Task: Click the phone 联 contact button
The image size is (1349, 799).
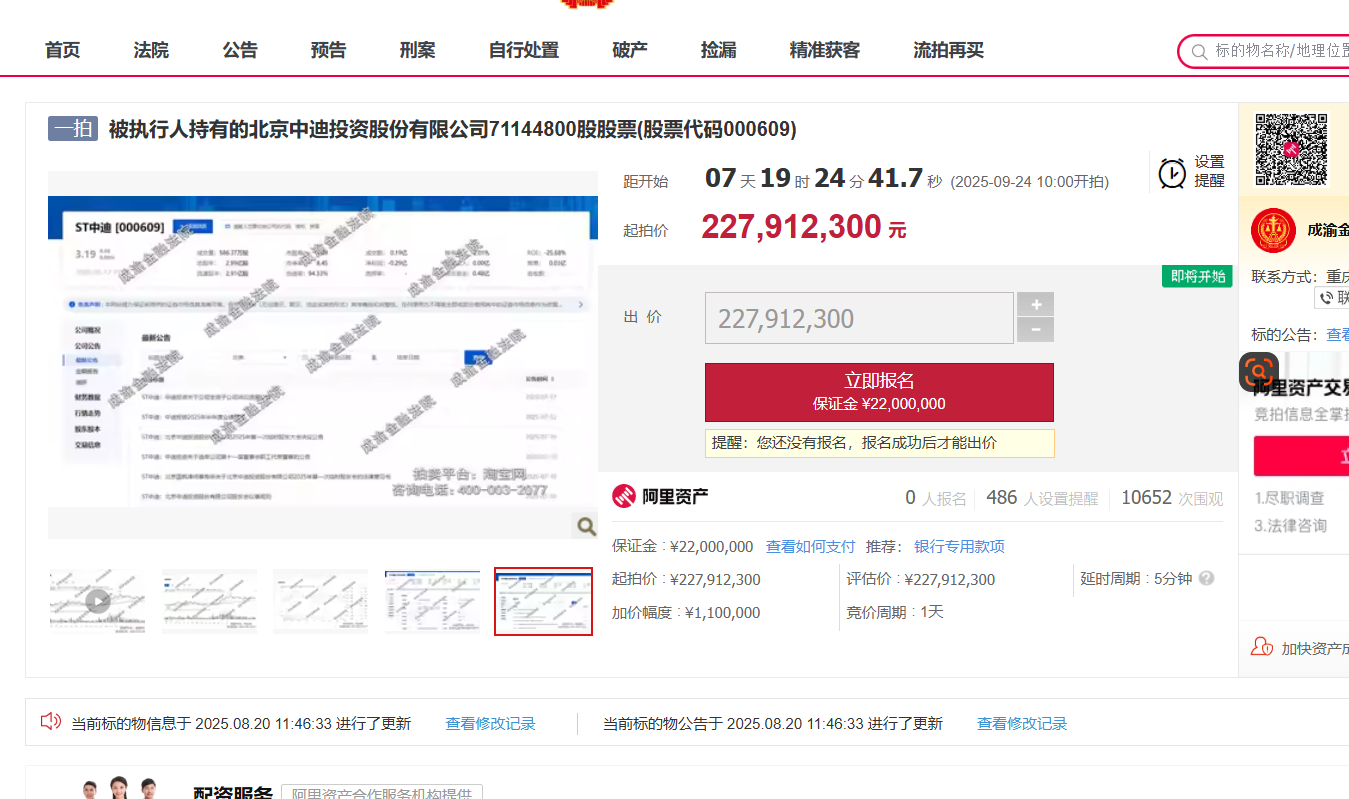Action: coord(1332,297)
